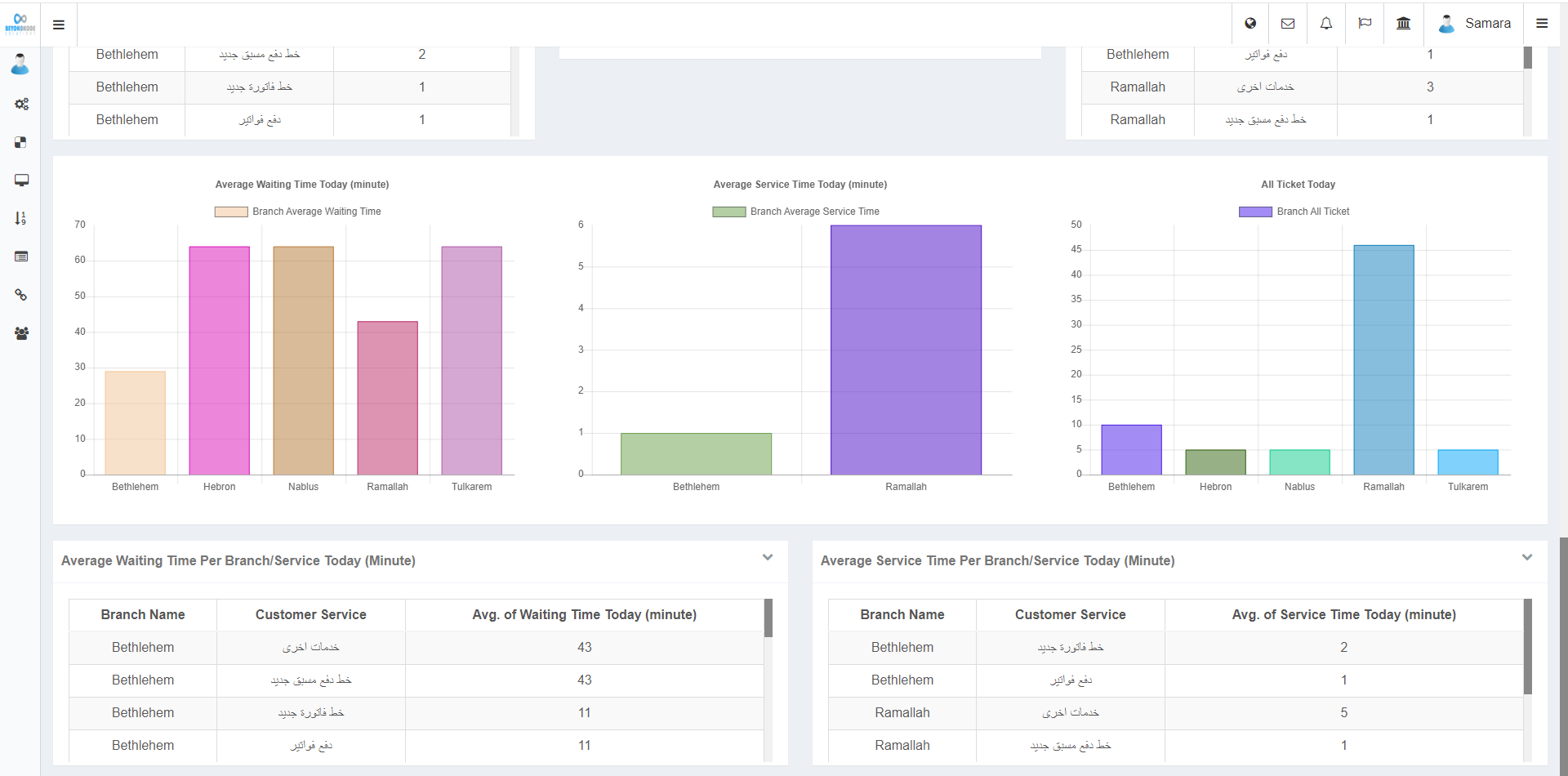Viewport: 1568px width, 776px height.
Task: Open the globe language icon
Action: pos(1250,24)
